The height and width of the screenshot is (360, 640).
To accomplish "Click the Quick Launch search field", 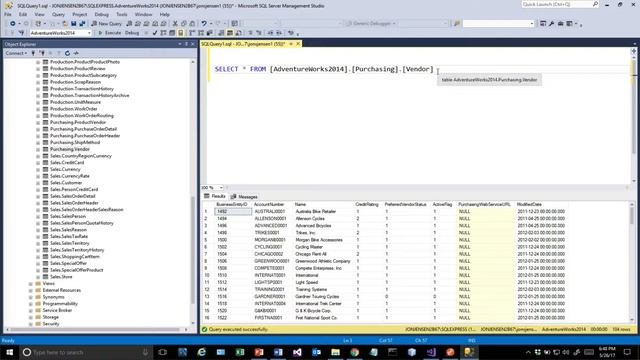I will (560, 4).
